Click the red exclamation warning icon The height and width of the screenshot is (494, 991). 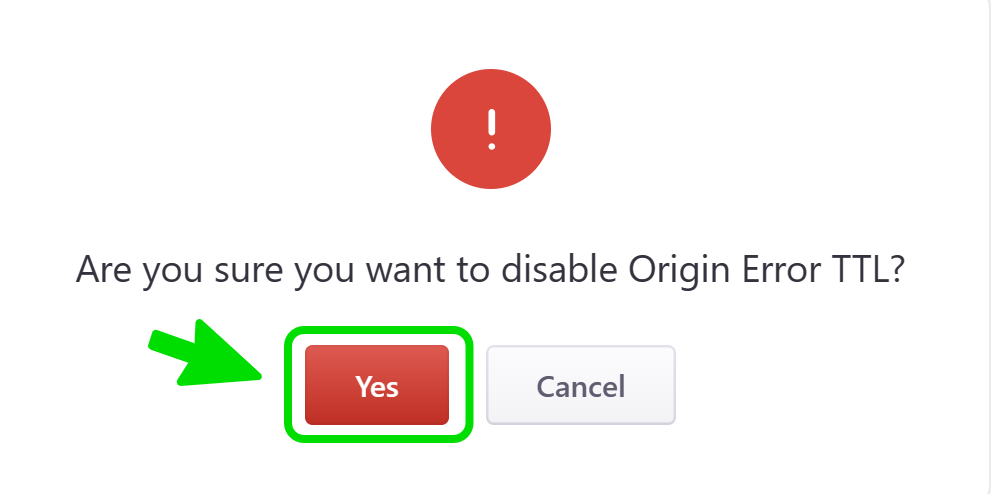(x=490, y=129)
